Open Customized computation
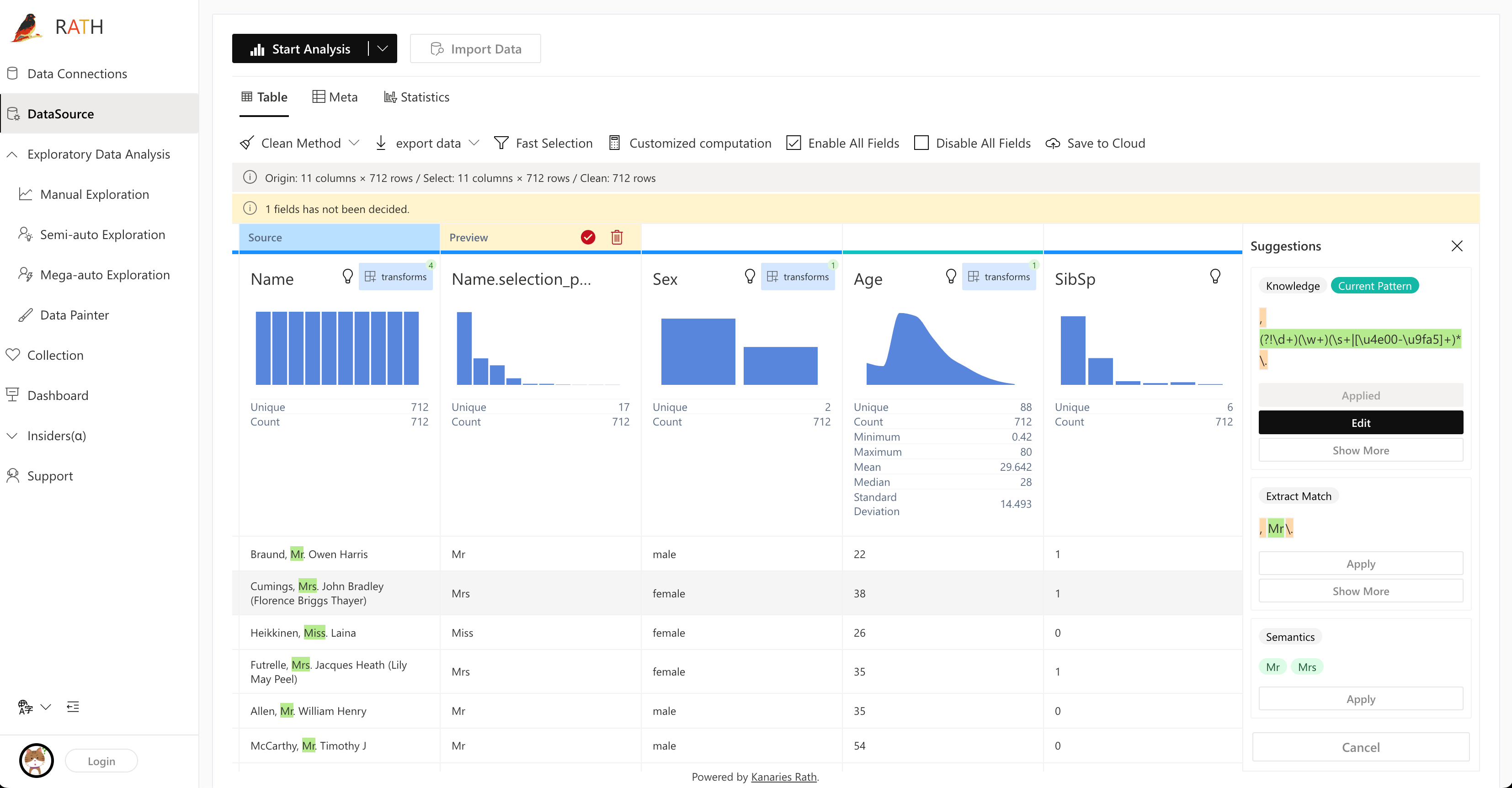The height and width of the screenshot is (788, 1512). pyautogui.click(x=690, y=143)
